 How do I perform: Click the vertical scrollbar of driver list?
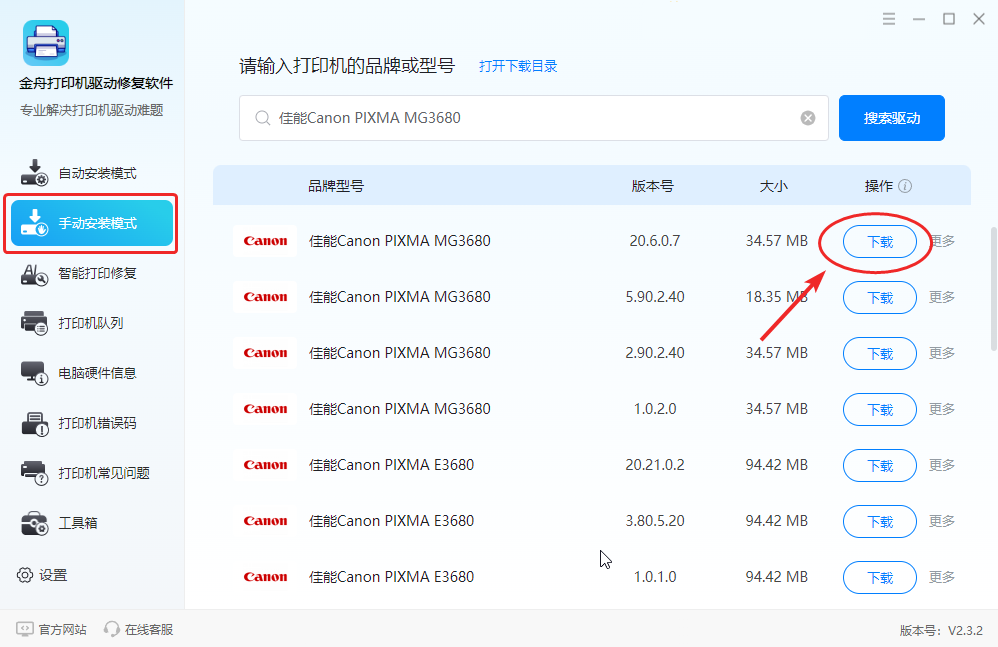pyautogui.click(x=994, y=288)
